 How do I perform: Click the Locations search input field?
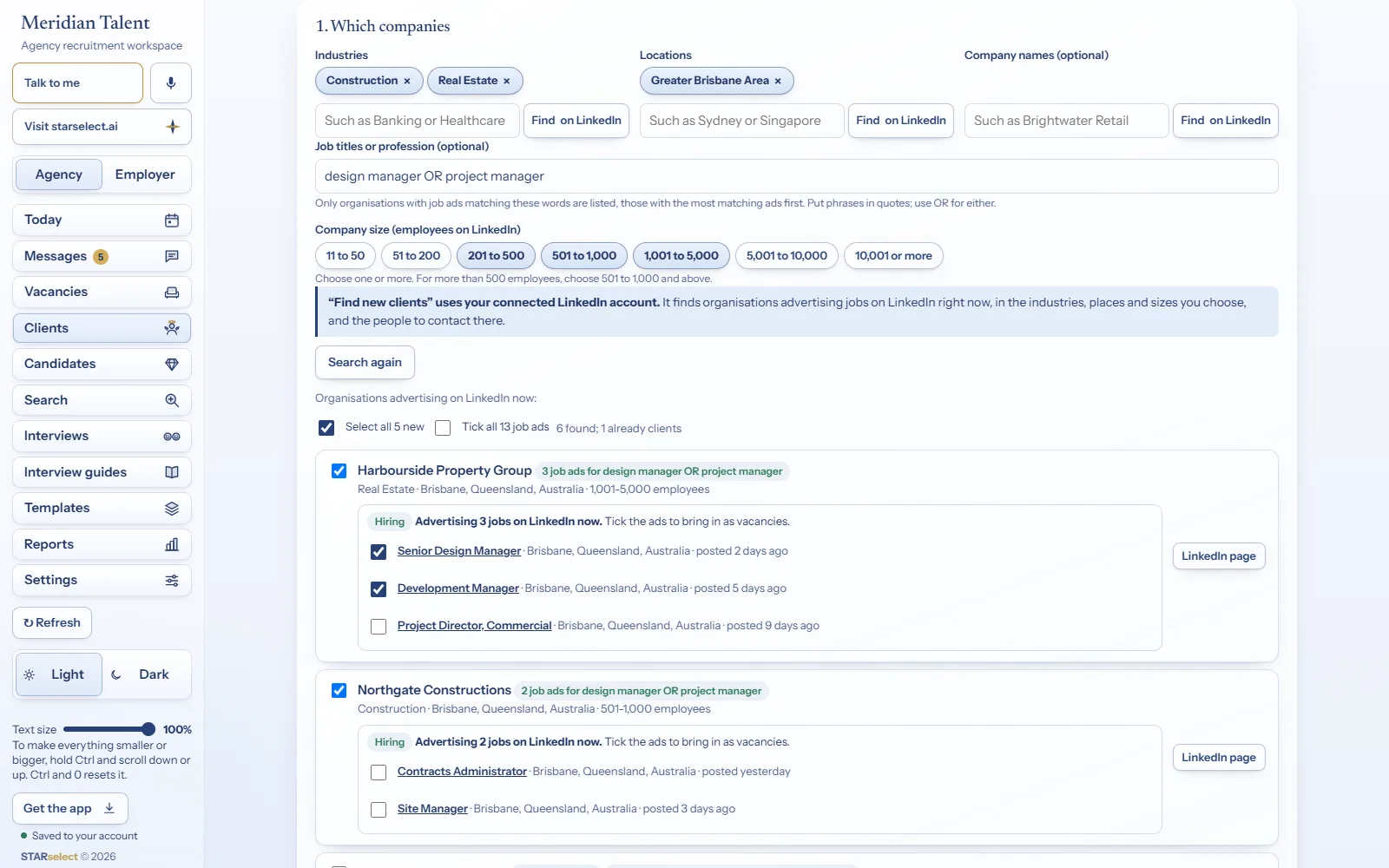(x=742, y=121)
